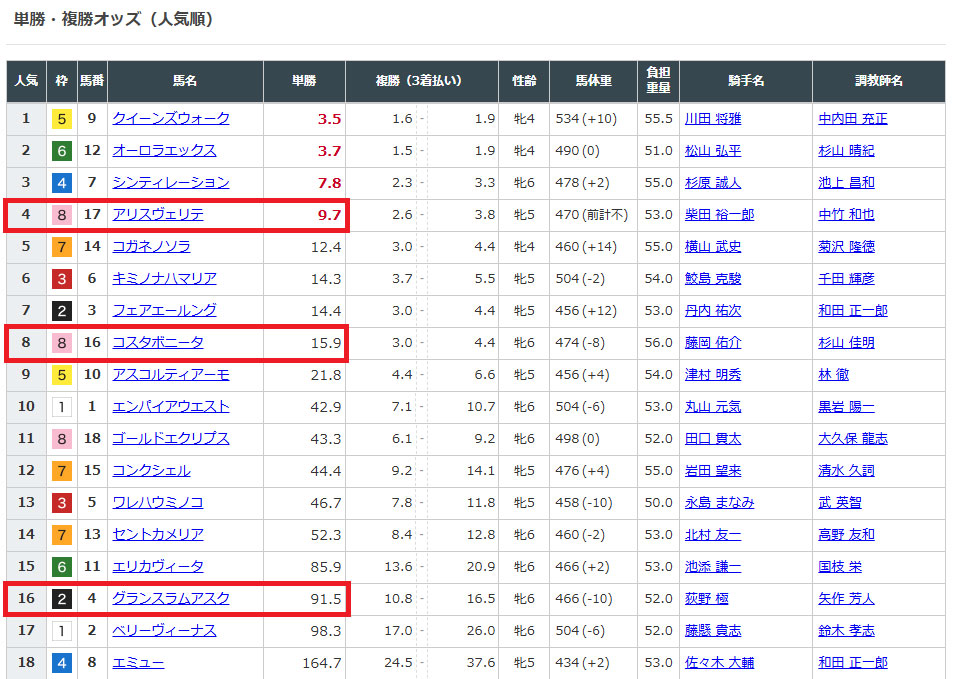Click red frame 3 badge beside キミノナハマリア
This screenshot has width=953, height=679.
pos(62,279)
